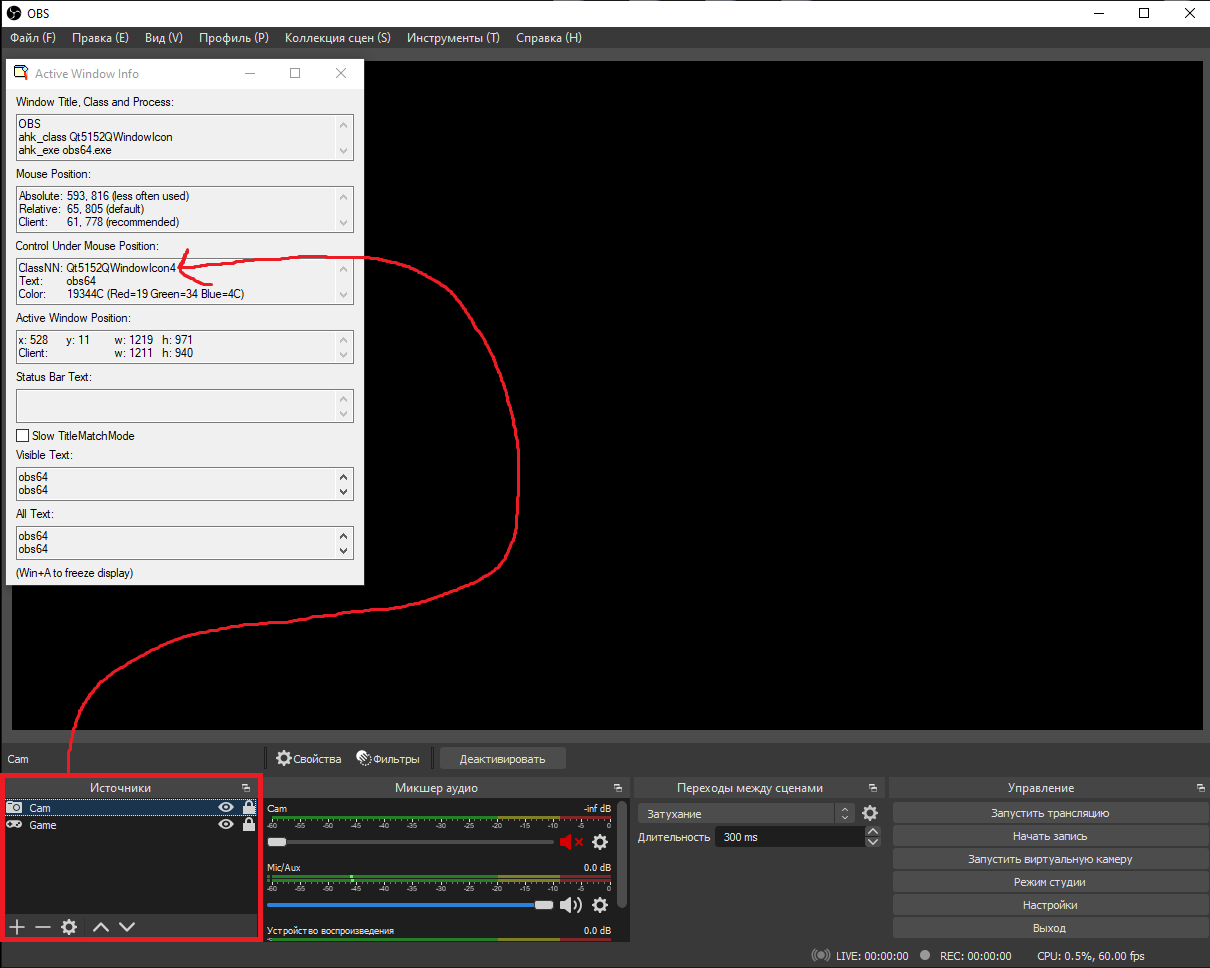Hide the Cam source with eye icon
Image resolution: width=1210 pixels, height=968 pixels.
pyautogui.click(x=226, y=807)
